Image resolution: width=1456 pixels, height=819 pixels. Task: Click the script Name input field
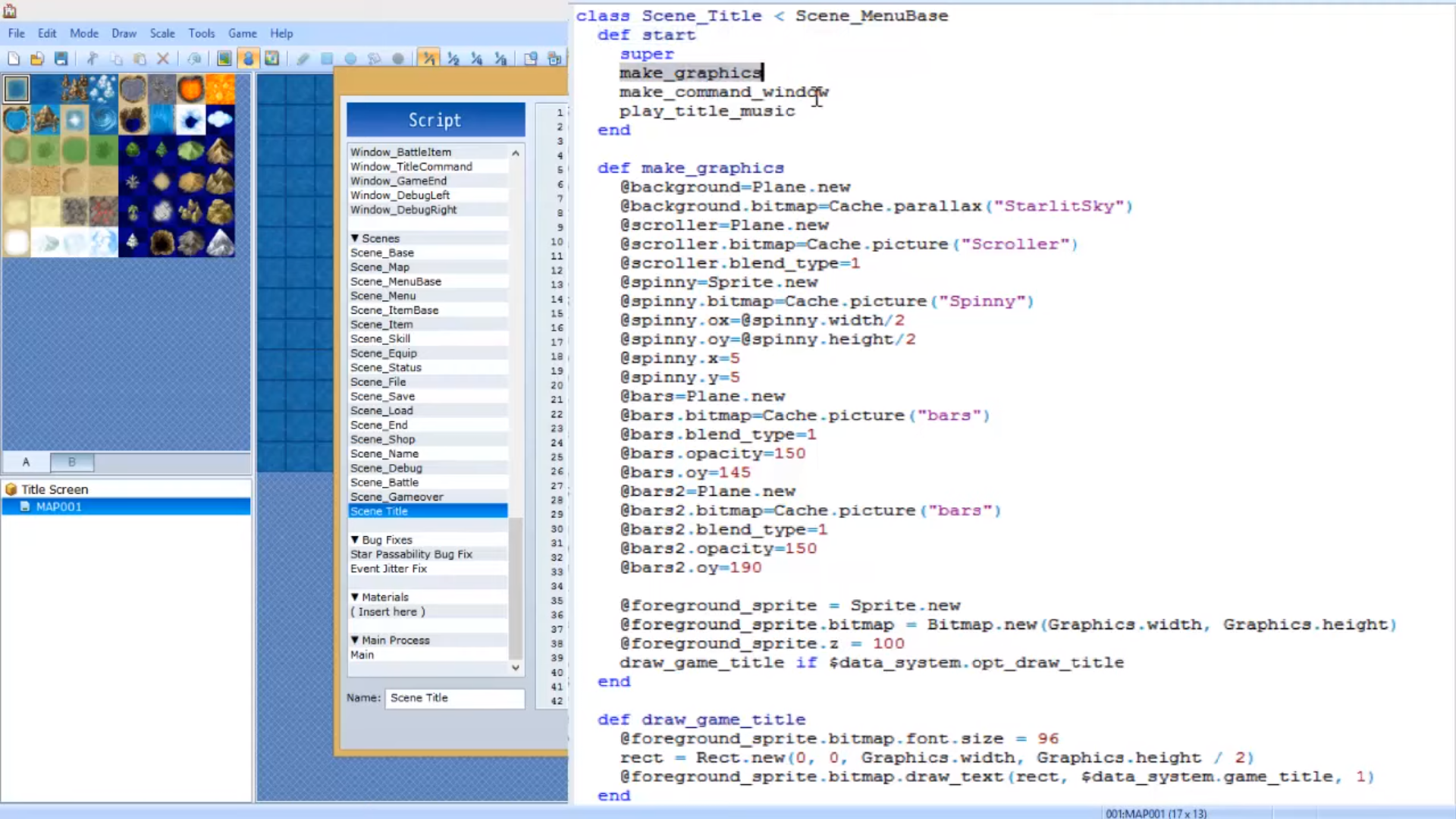click(x=455, y=698)
